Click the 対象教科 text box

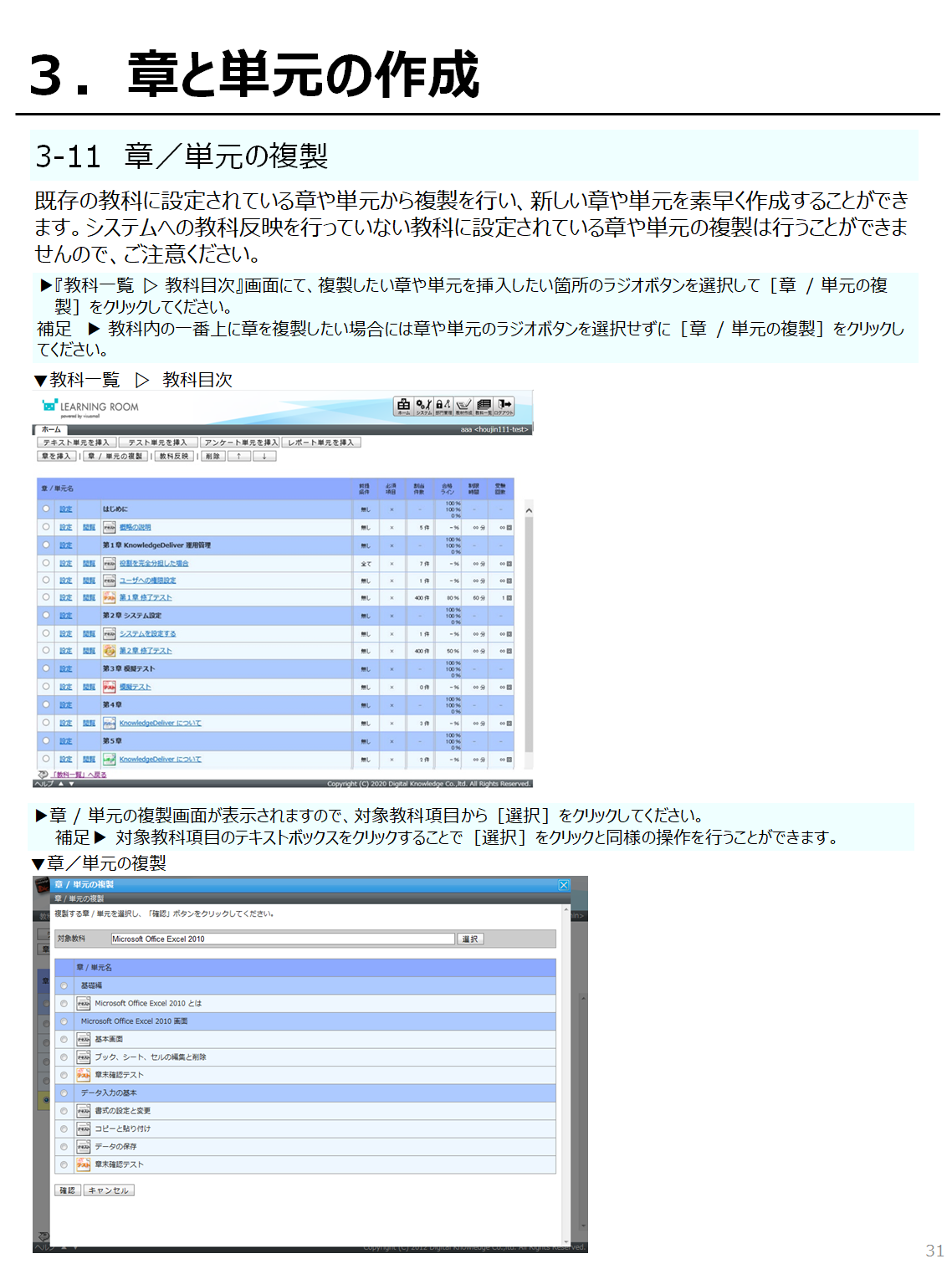pos(283,939)
